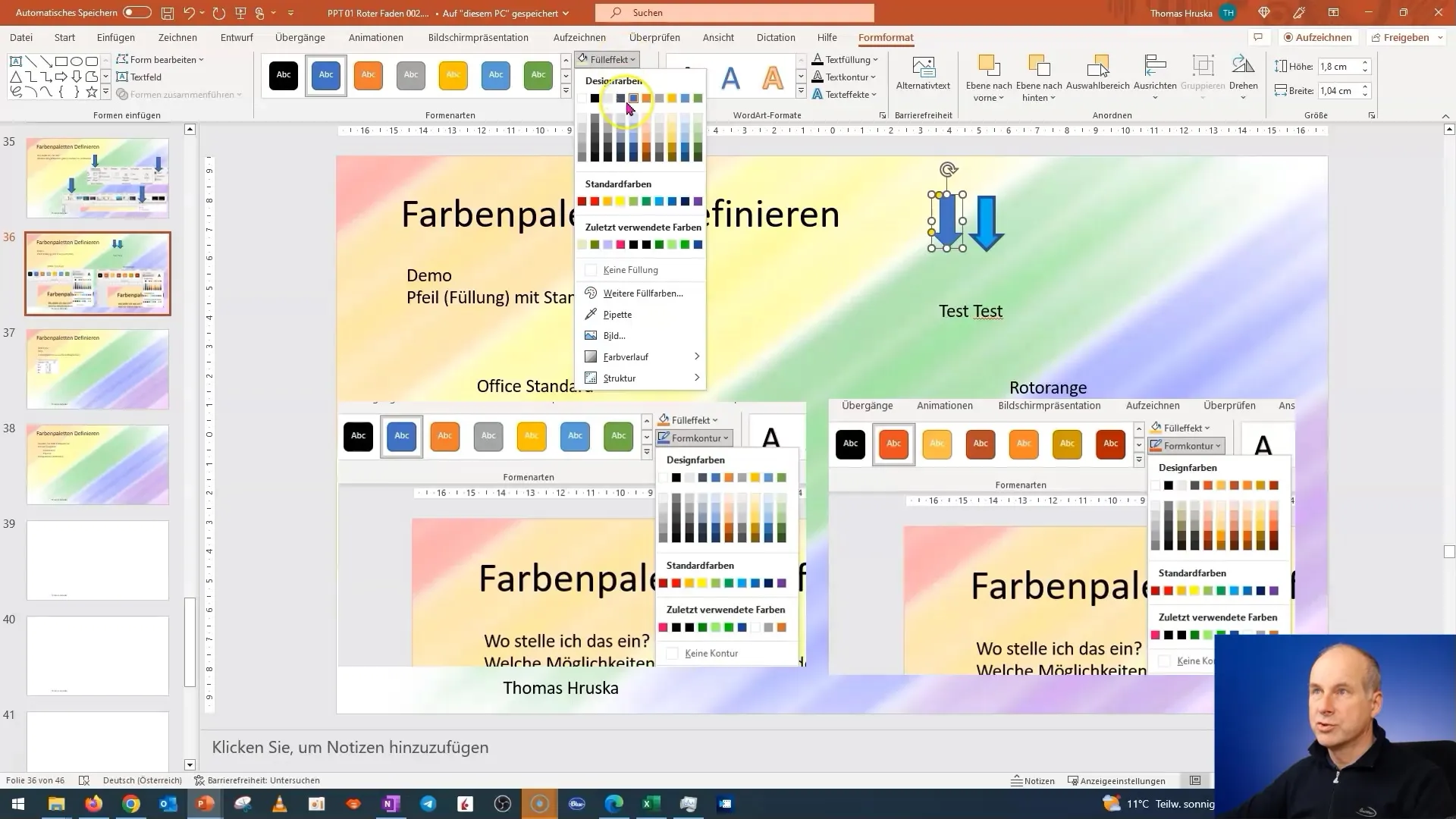This screenshot has width=1456, height=819.
Task: Open the Auswahlbereich selection pane
Action: click(1098, 74)
